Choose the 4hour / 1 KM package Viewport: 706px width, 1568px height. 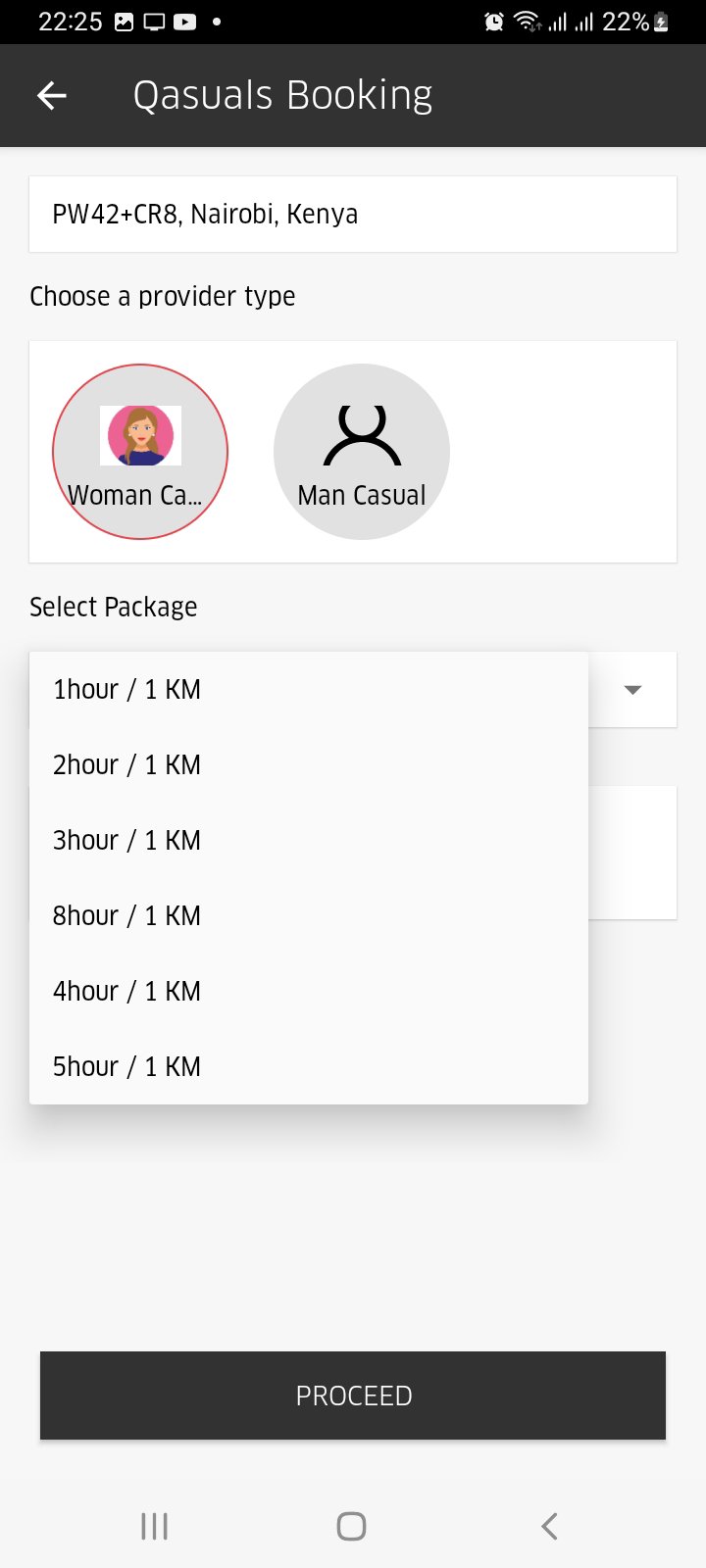tap(127, 992)
